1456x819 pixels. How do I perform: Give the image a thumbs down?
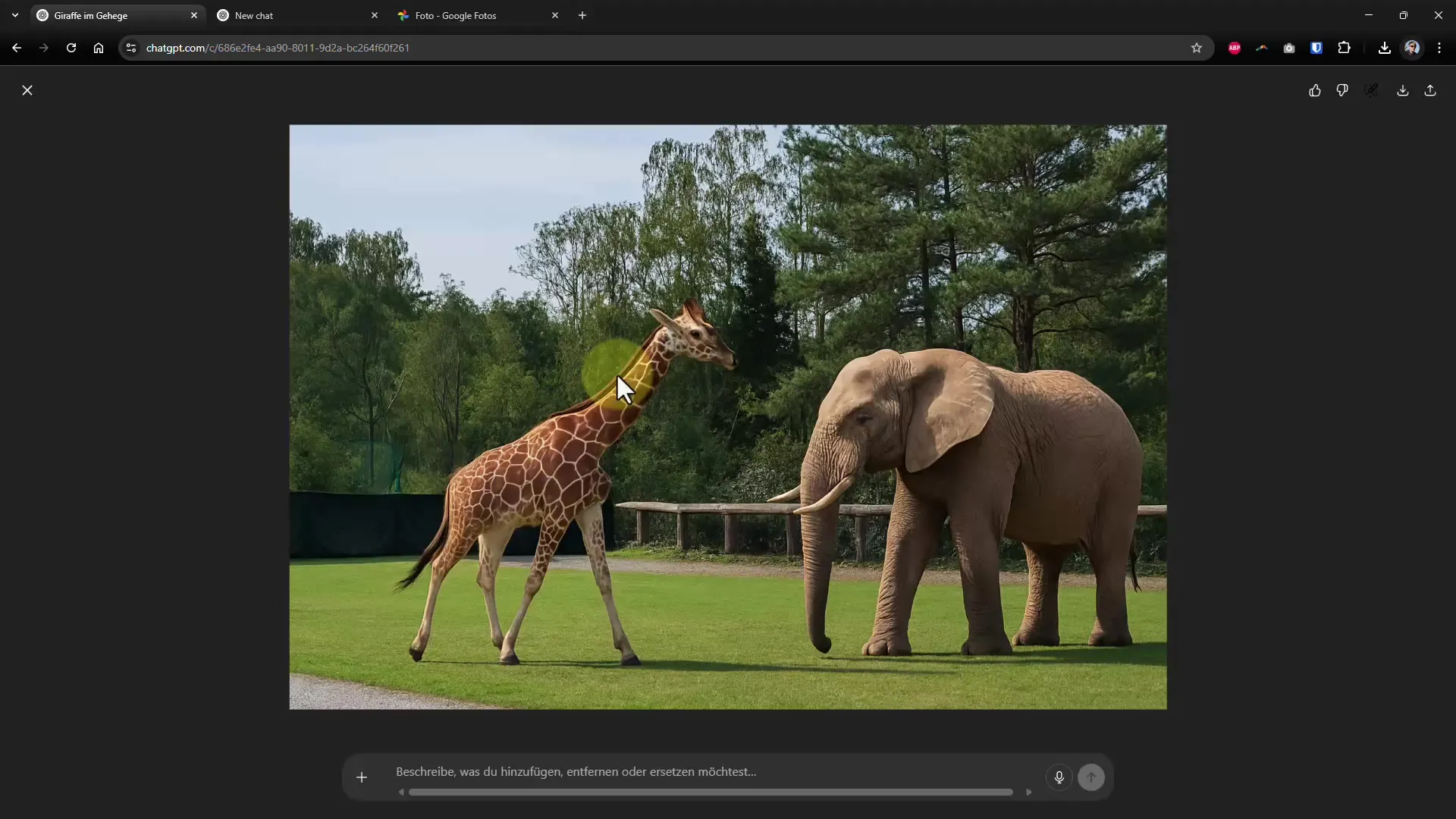(x=1342, y=90)
